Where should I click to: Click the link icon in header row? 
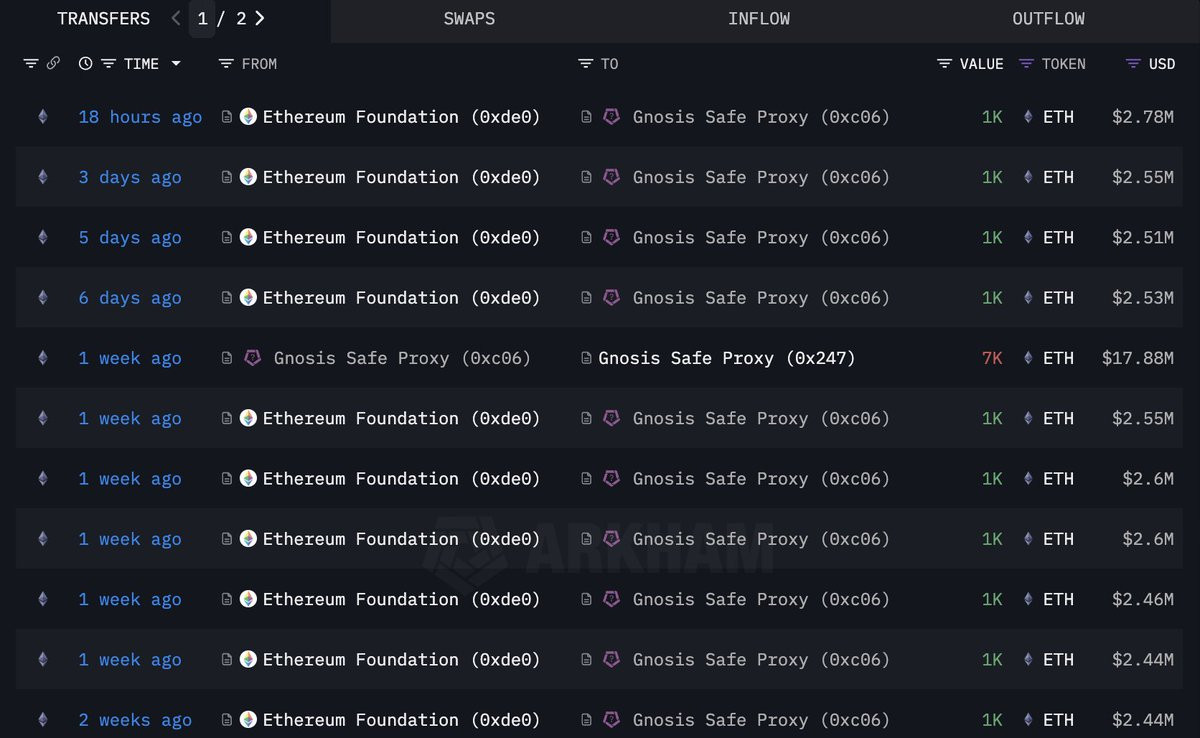[x=54, y=63]
